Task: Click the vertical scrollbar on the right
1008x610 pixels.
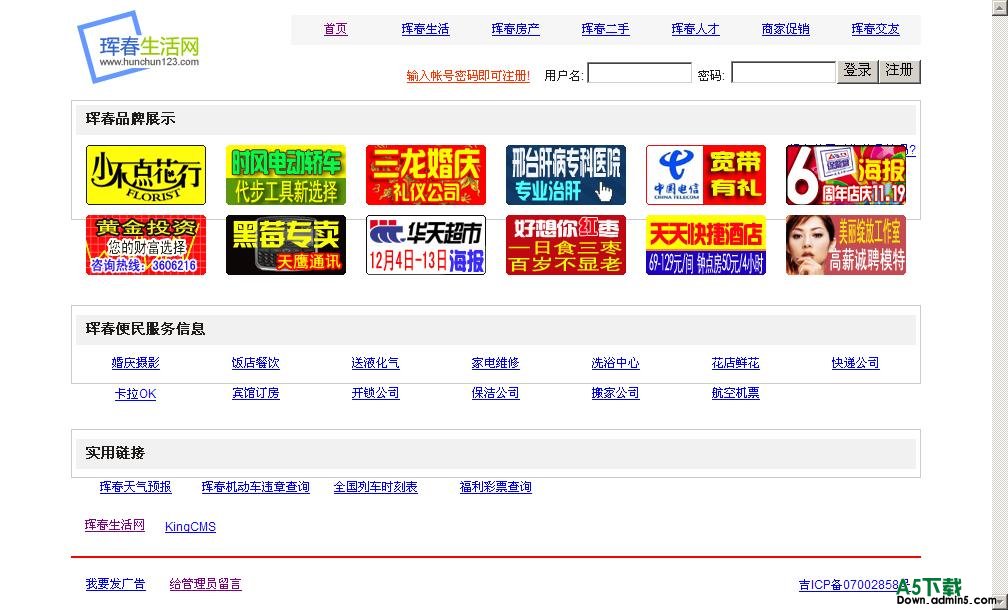Action: pyautogui.click(x=1000, y=305)
